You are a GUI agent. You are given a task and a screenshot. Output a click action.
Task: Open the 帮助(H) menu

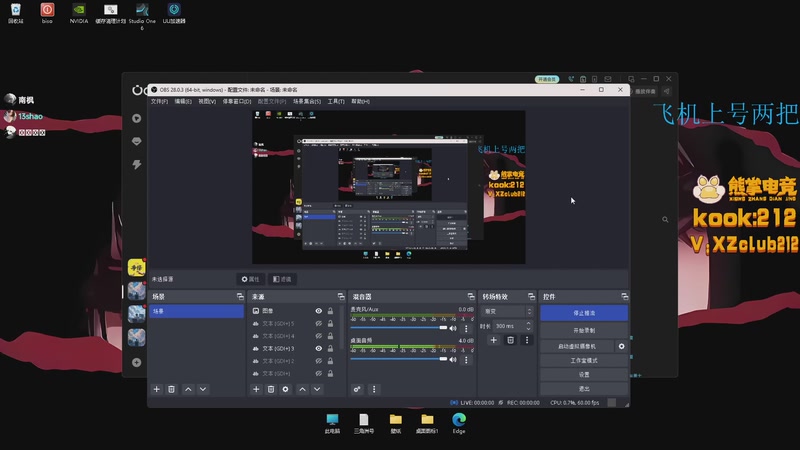(x=360, y=102)
